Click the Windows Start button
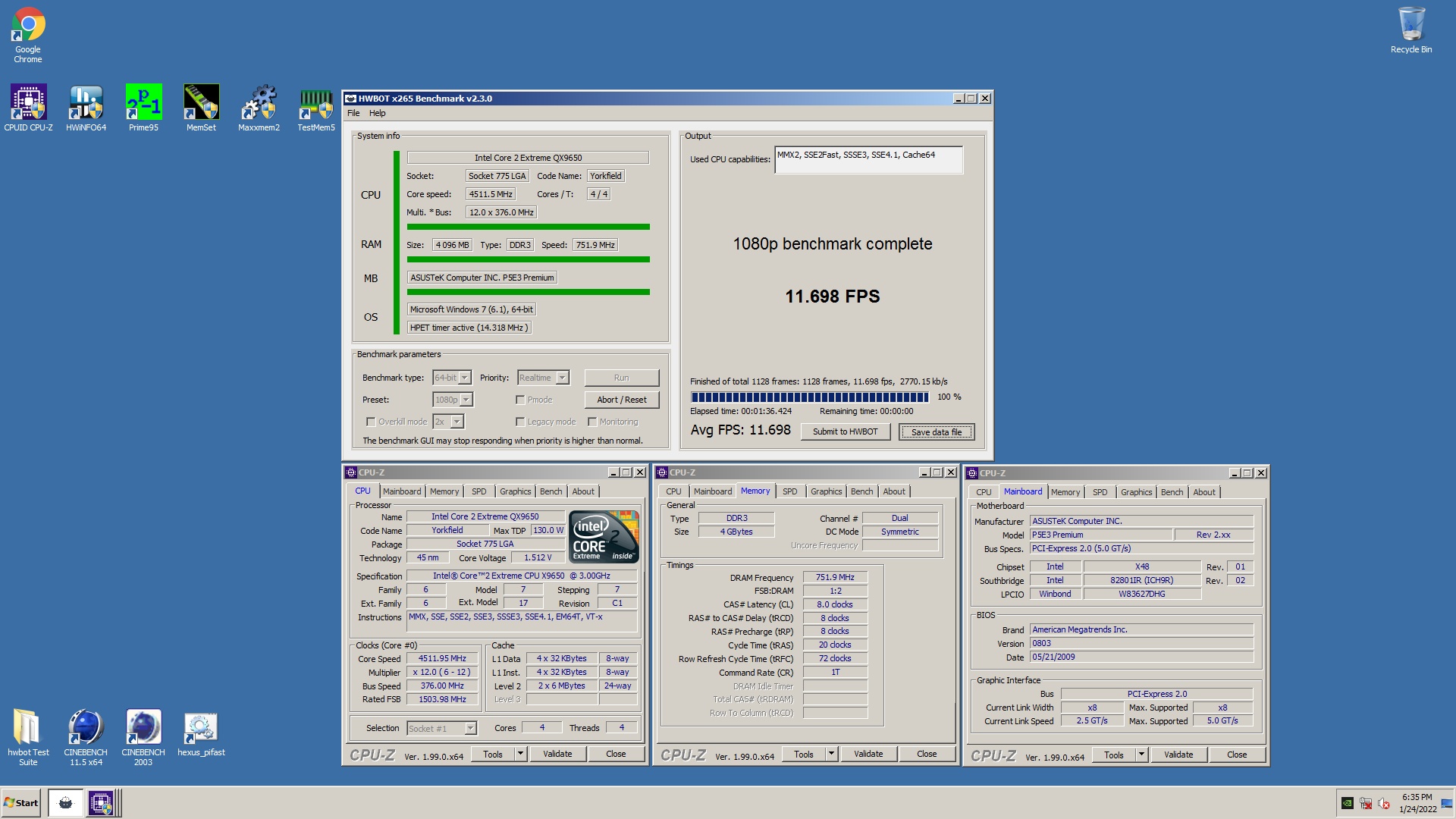The height and width of the screenshot is (819, 1456). 21,803
